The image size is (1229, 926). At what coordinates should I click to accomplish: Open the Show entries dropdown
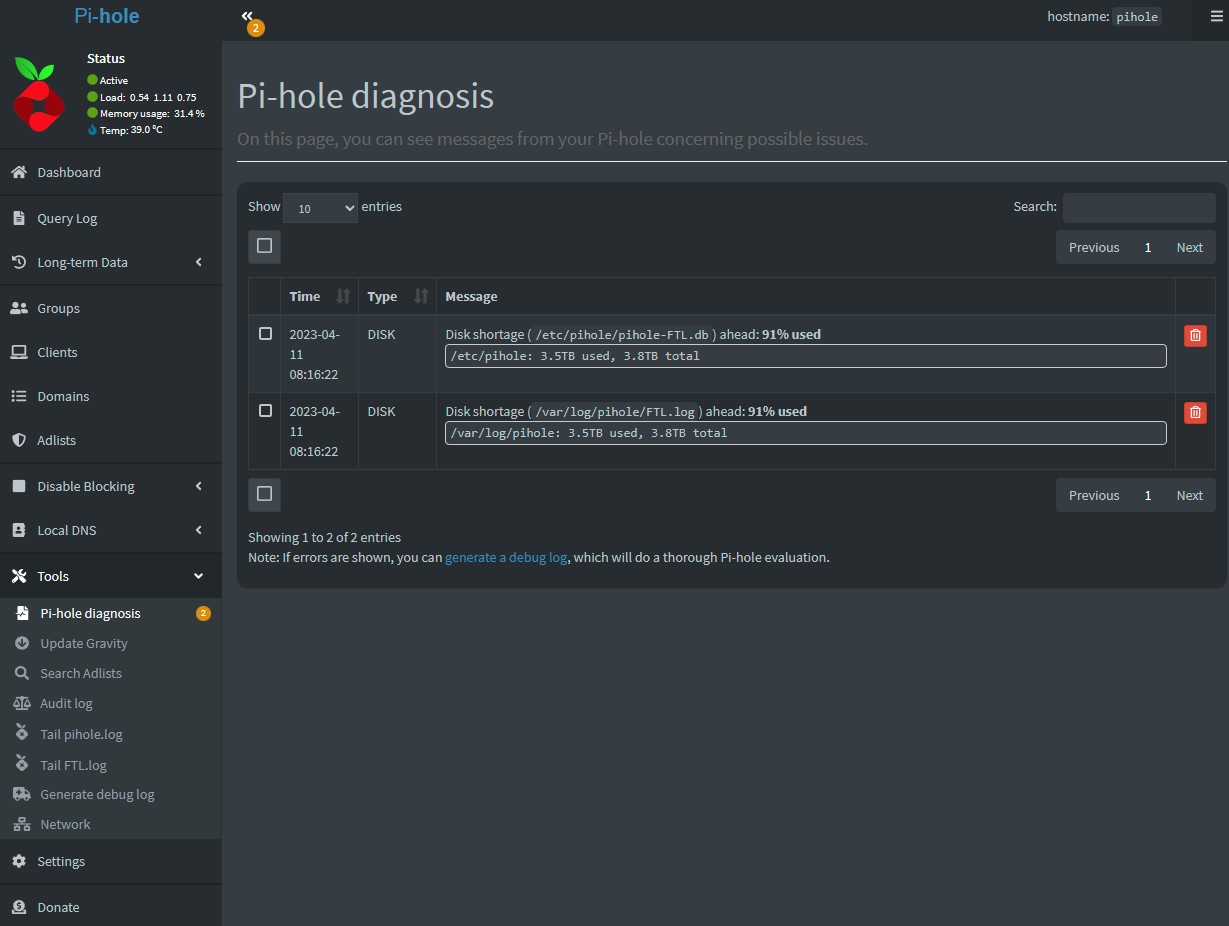pos(320,208)
